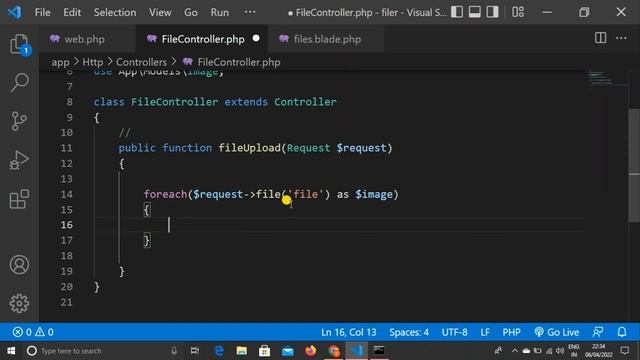Open File Explorer from taskbar

coord(242,351)
